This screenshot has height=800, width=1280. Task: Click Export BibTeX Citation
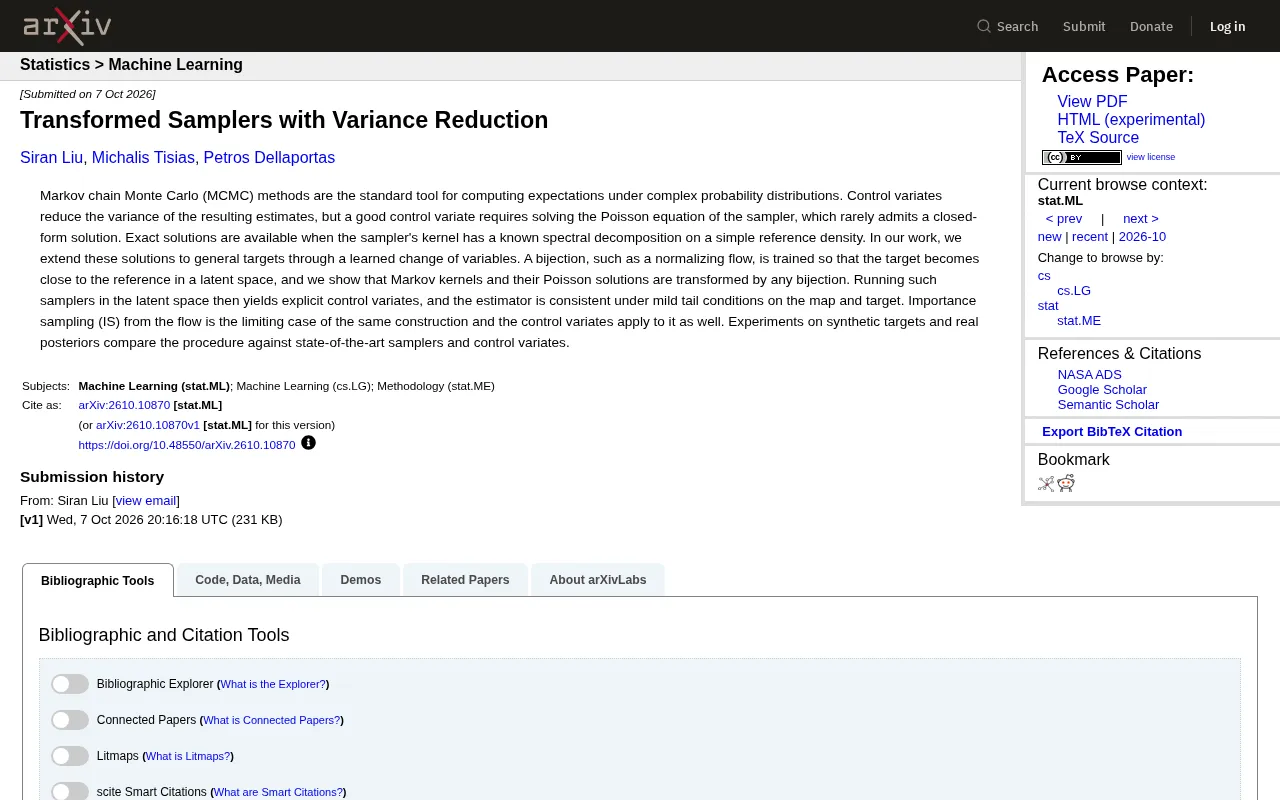pyautogui.click(x=1112, y=432)
